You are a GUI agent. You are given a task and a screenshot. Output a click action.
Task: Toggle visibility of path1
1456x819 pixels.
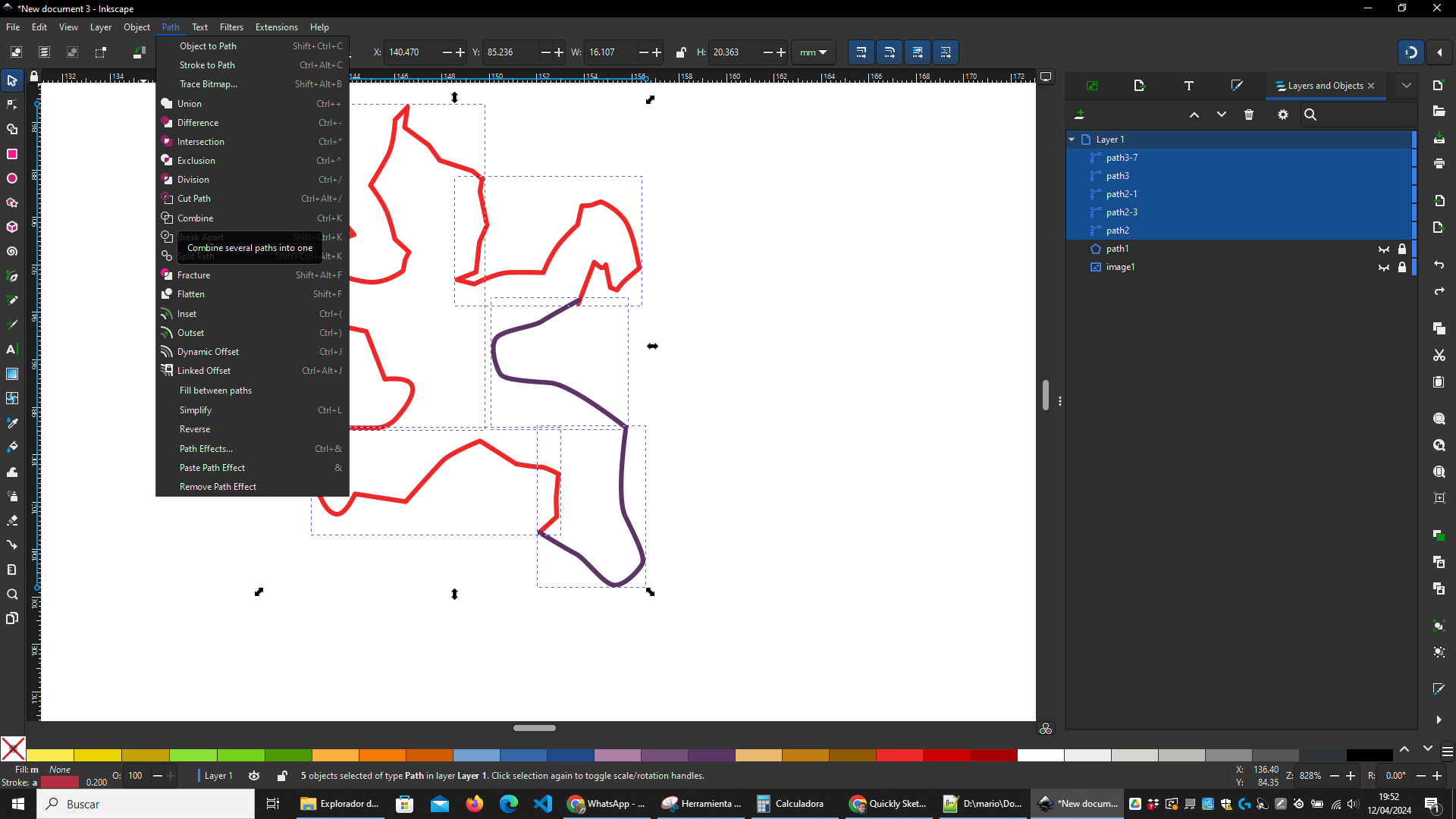(x=1384, y=249)
